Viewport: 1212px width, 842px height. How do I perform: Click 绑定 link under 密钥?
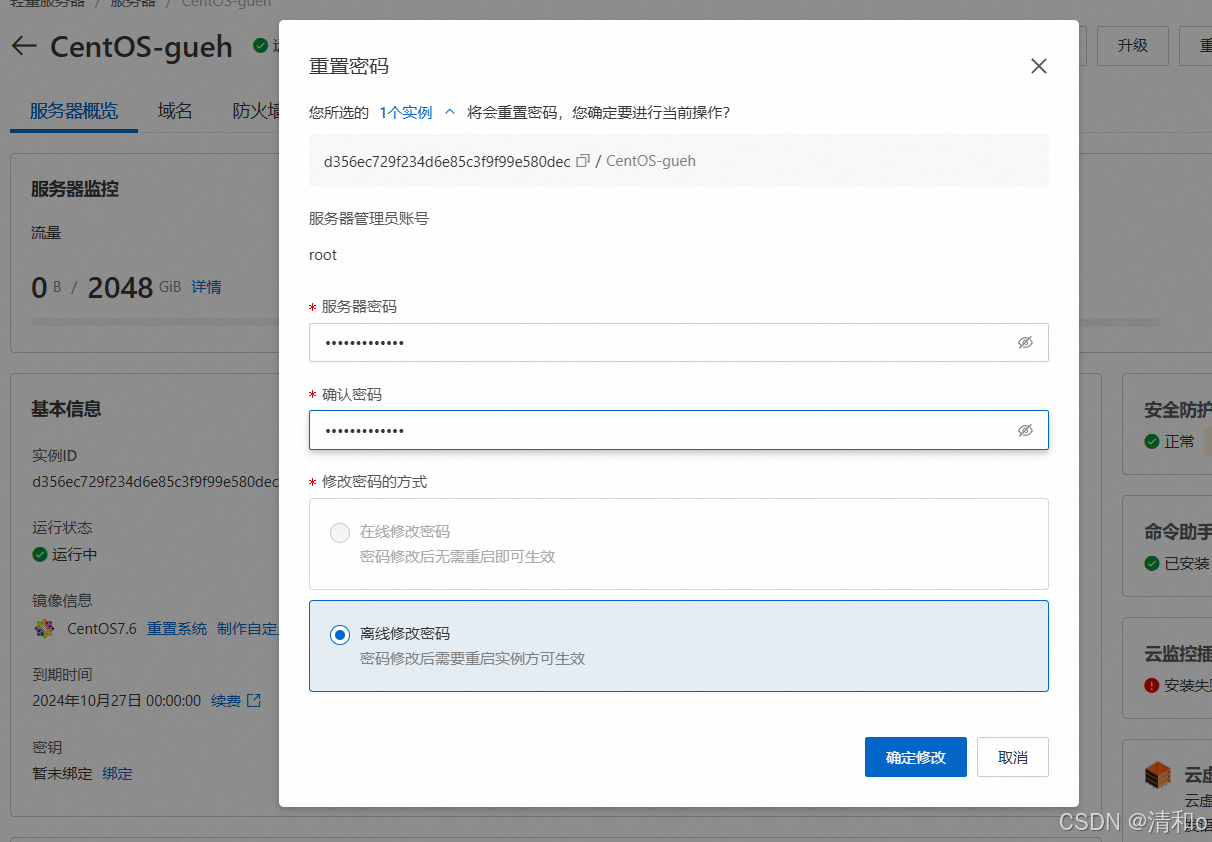(117, 773)
